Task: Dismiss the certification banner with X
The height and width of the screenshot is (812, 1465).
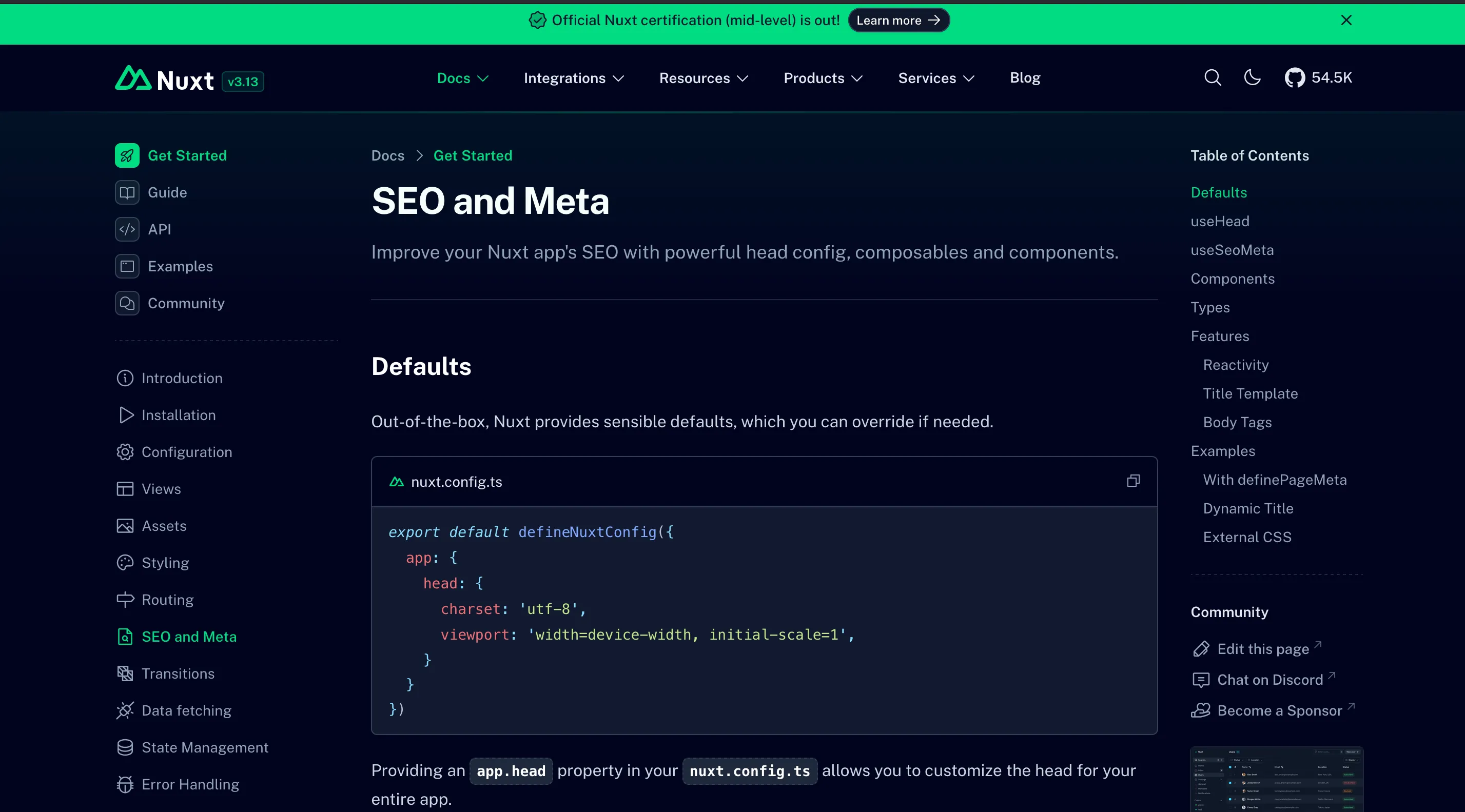Action: coord(1346,21)
